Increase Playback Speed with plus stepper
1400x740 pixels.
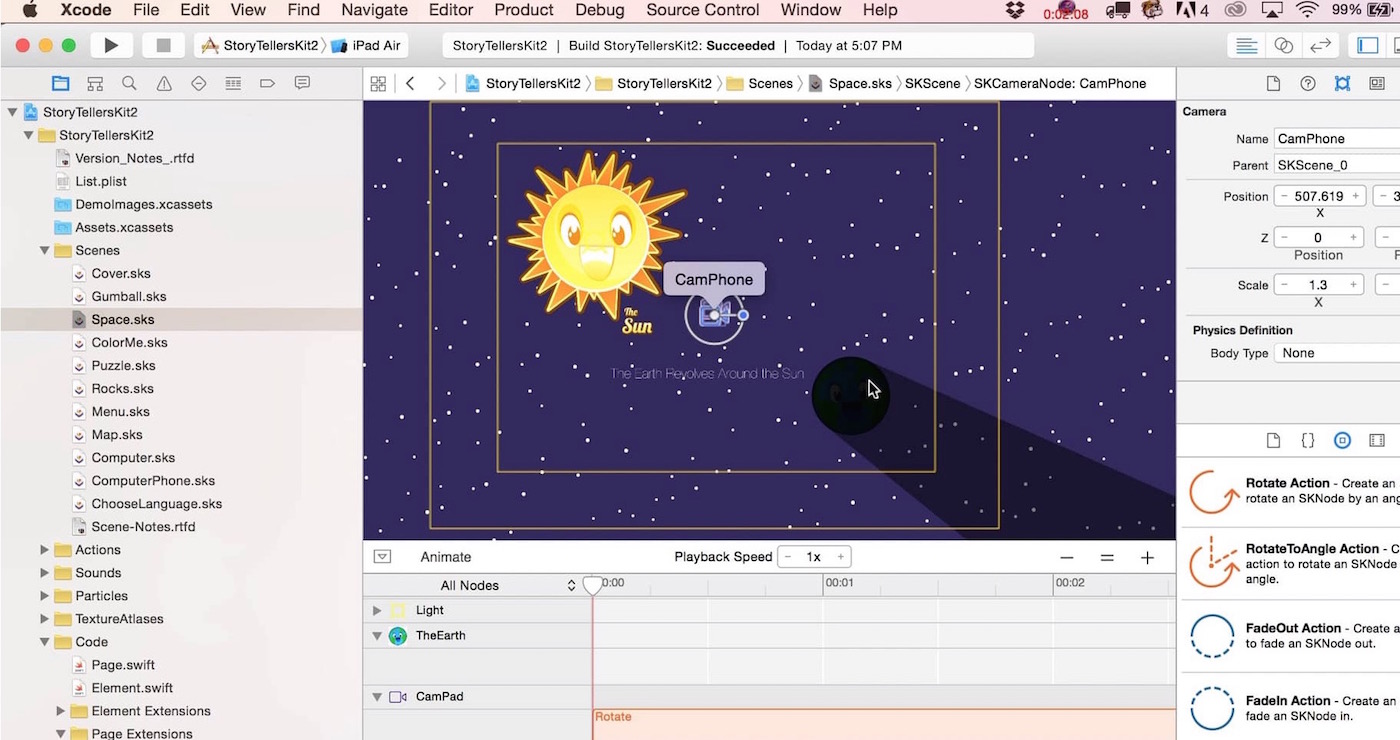pyautogui.click(x=841, y=557)
